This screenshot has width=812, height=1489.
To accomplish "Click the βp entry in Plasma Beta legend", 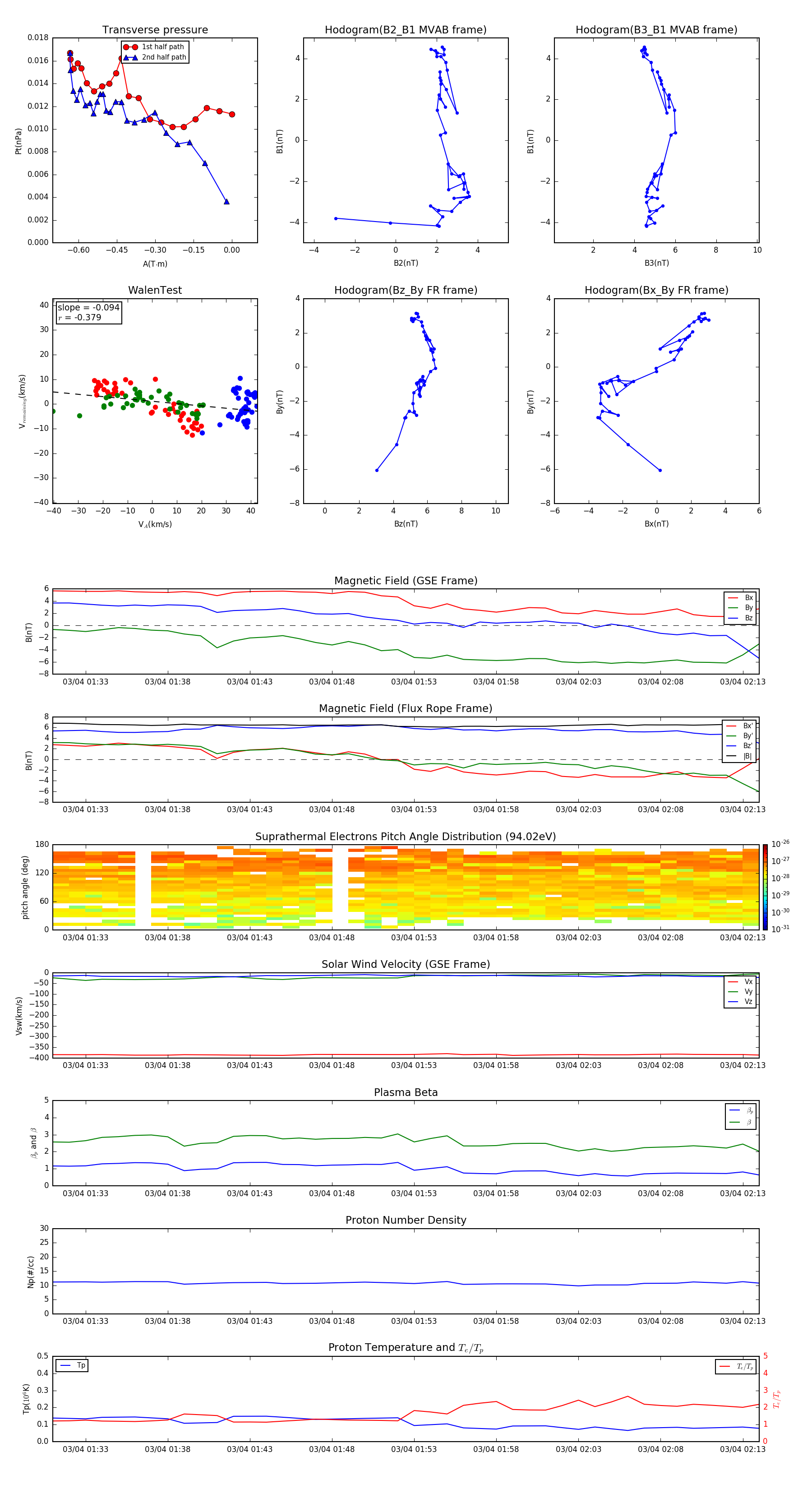I will pos(741,1110).
